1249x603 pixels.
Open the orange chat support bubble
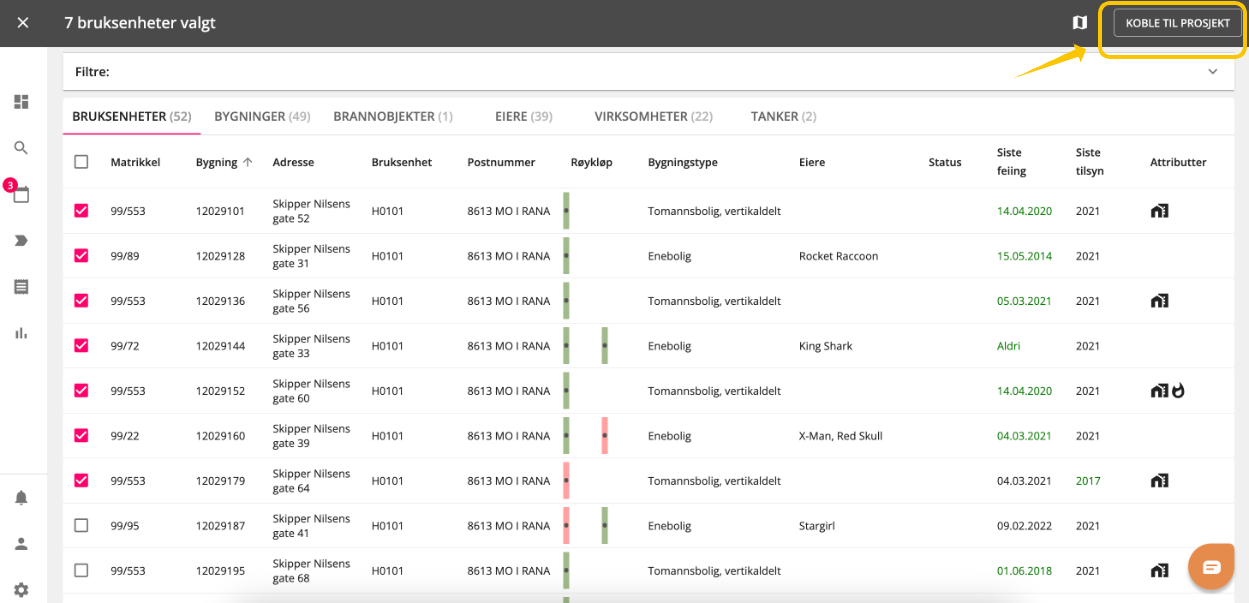coord(1211,567)
